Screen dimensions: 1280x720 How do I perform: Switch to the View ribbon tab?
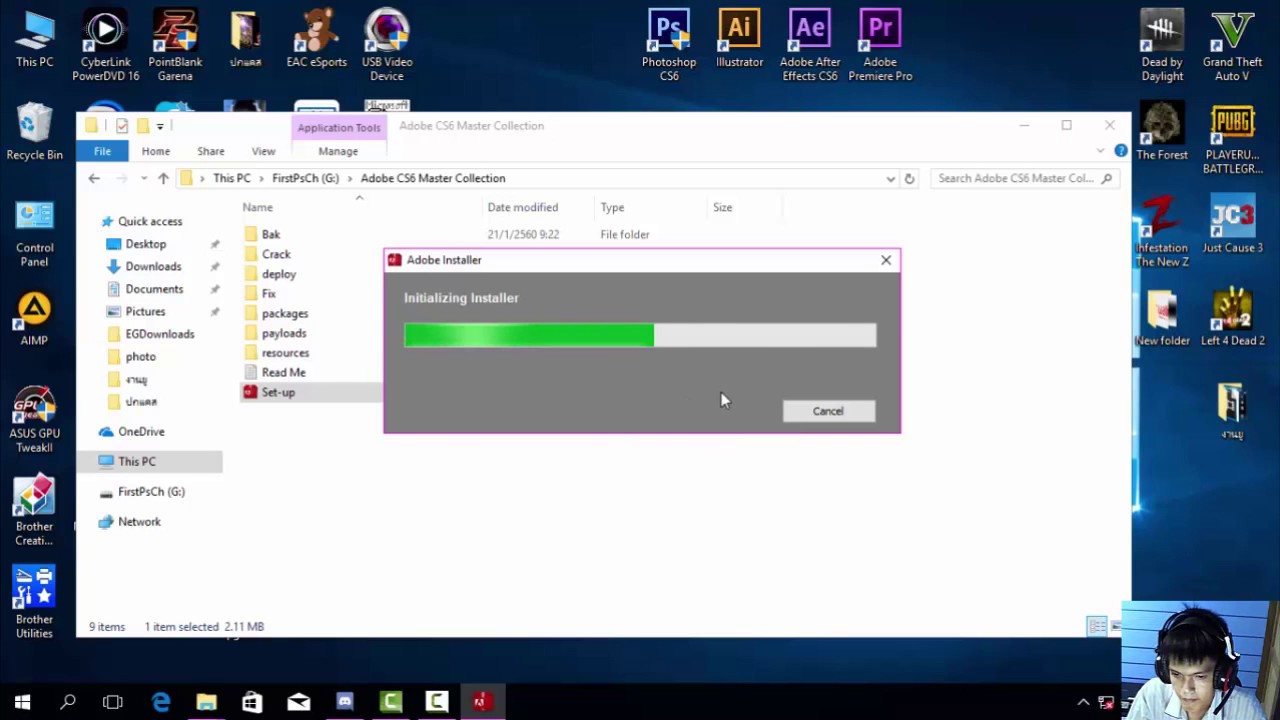263,151
